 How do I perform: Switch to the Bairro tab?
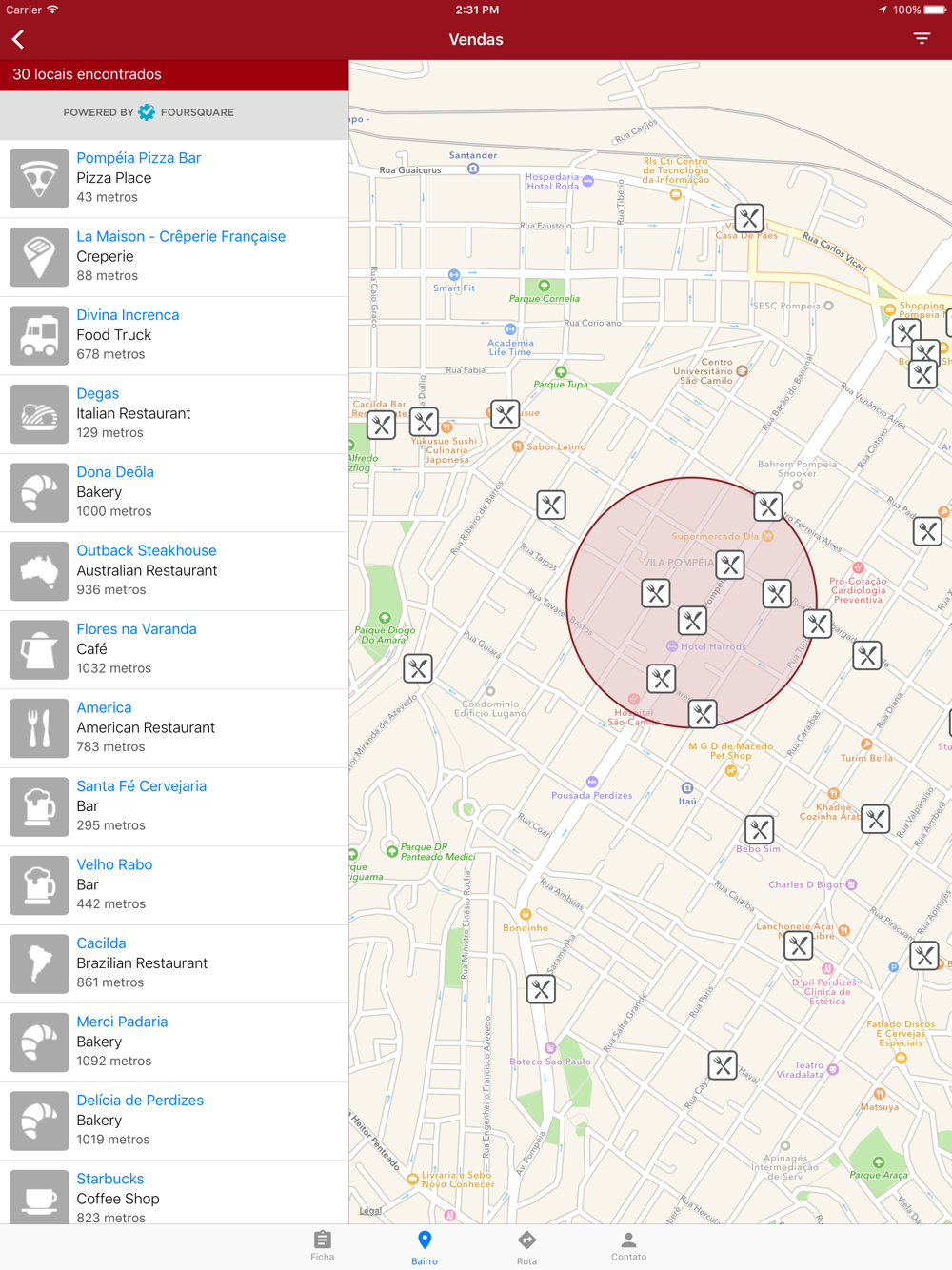pos(425,1246)
